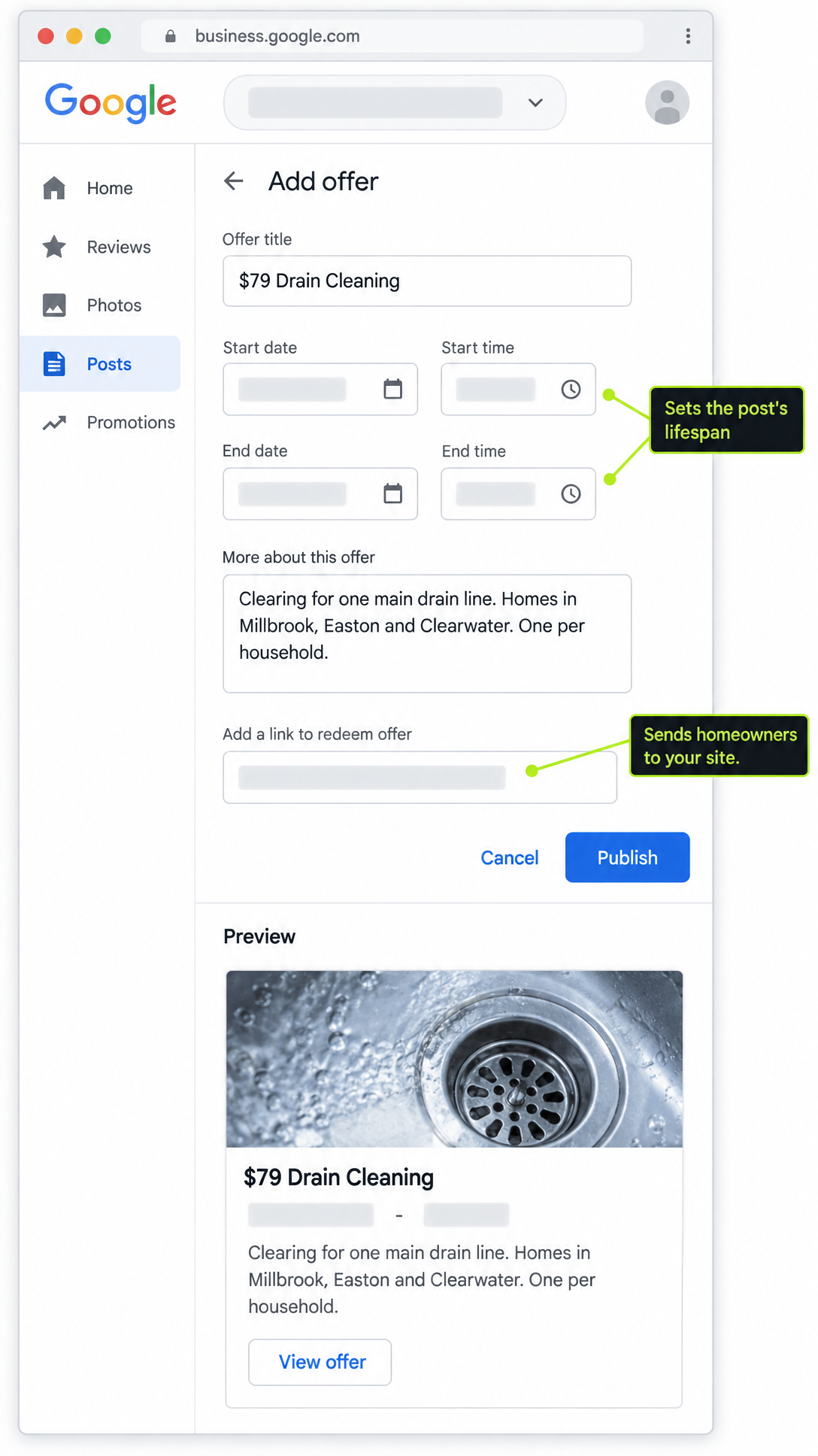Click the green maximize window button
The height and width of the screenshot is (1456, 818).
103,36
